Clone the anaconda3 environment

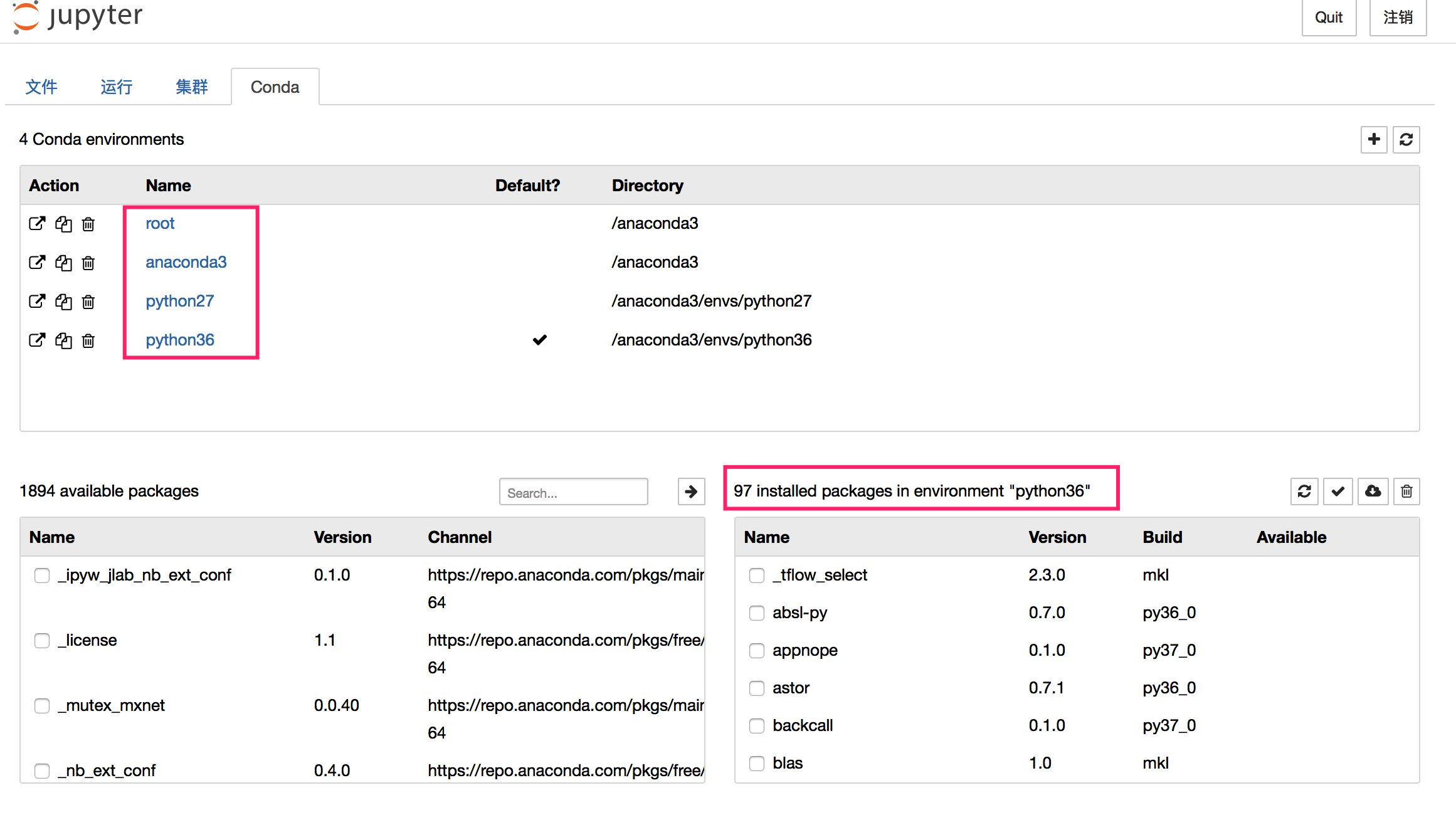point(63,263)
